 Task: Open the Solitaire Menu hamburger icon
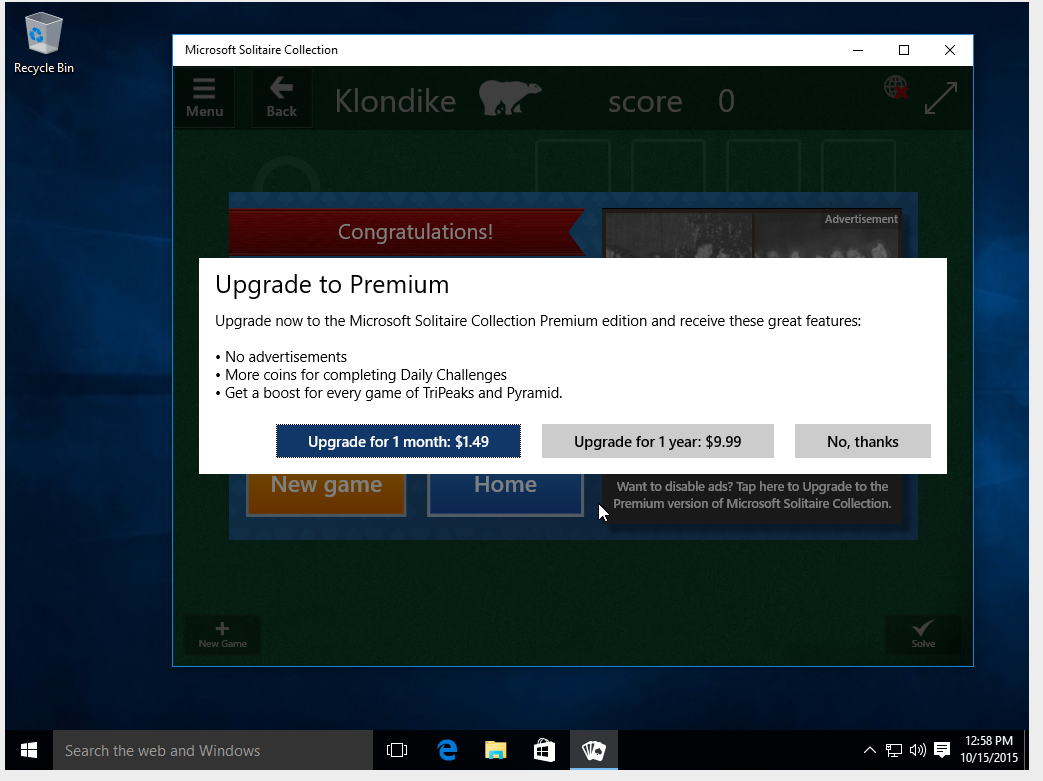[x=204, y=98]
